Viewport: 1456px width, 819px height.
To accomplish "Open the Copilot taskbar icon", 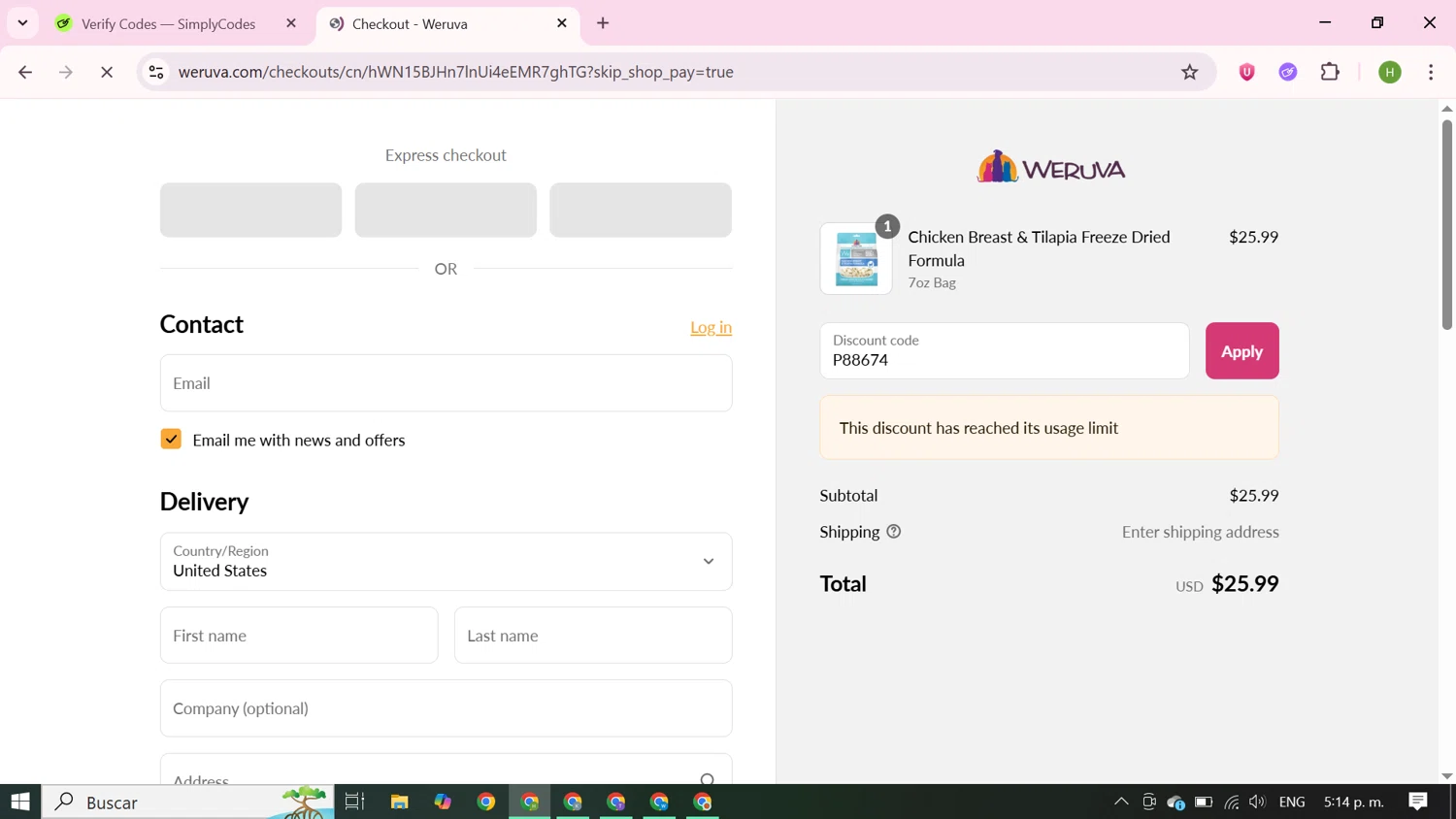I will coord(443,802).
